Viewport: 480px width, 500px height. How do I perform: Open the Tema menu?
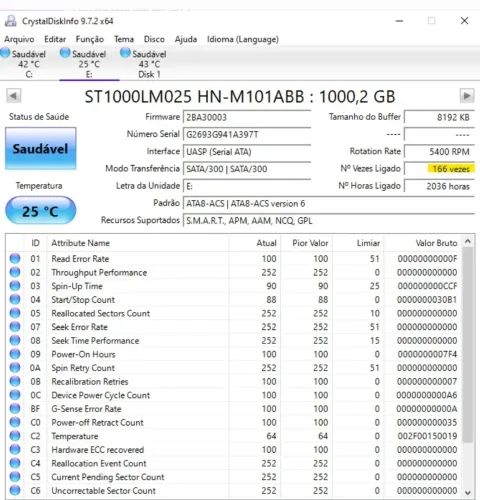click(x=124, y=39)
